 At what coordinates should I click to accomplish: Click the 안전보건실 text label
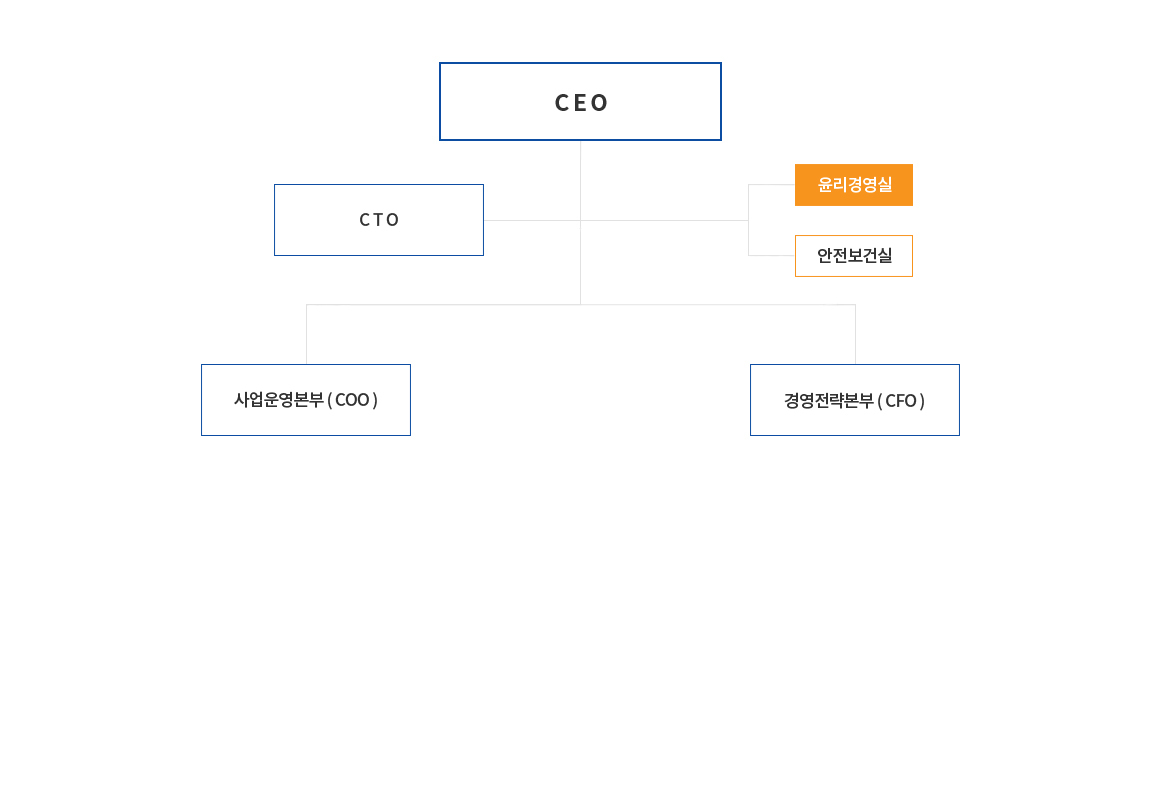click(854, 255)
